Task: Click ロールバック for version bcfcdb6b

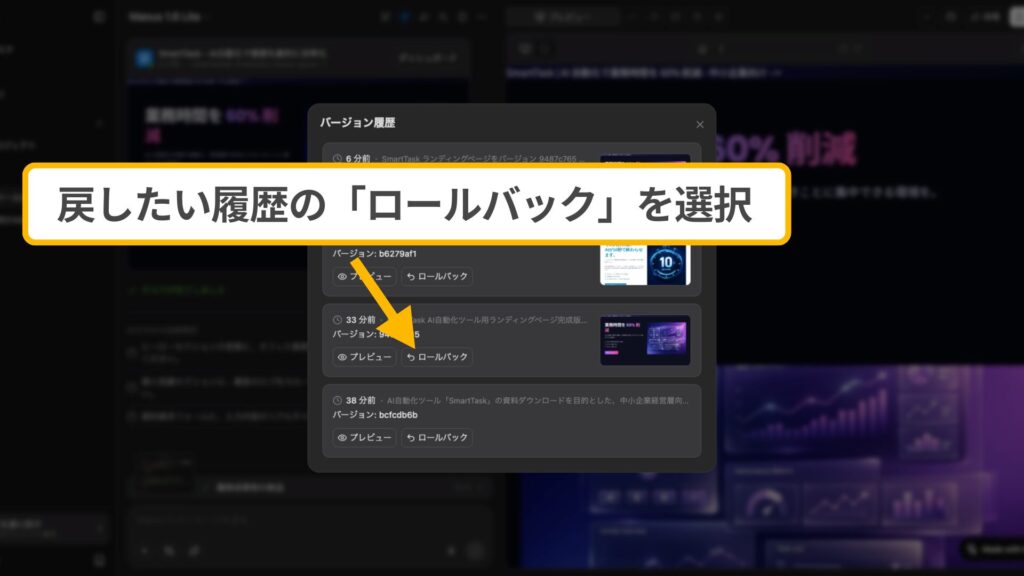Action: coord(437,437)
